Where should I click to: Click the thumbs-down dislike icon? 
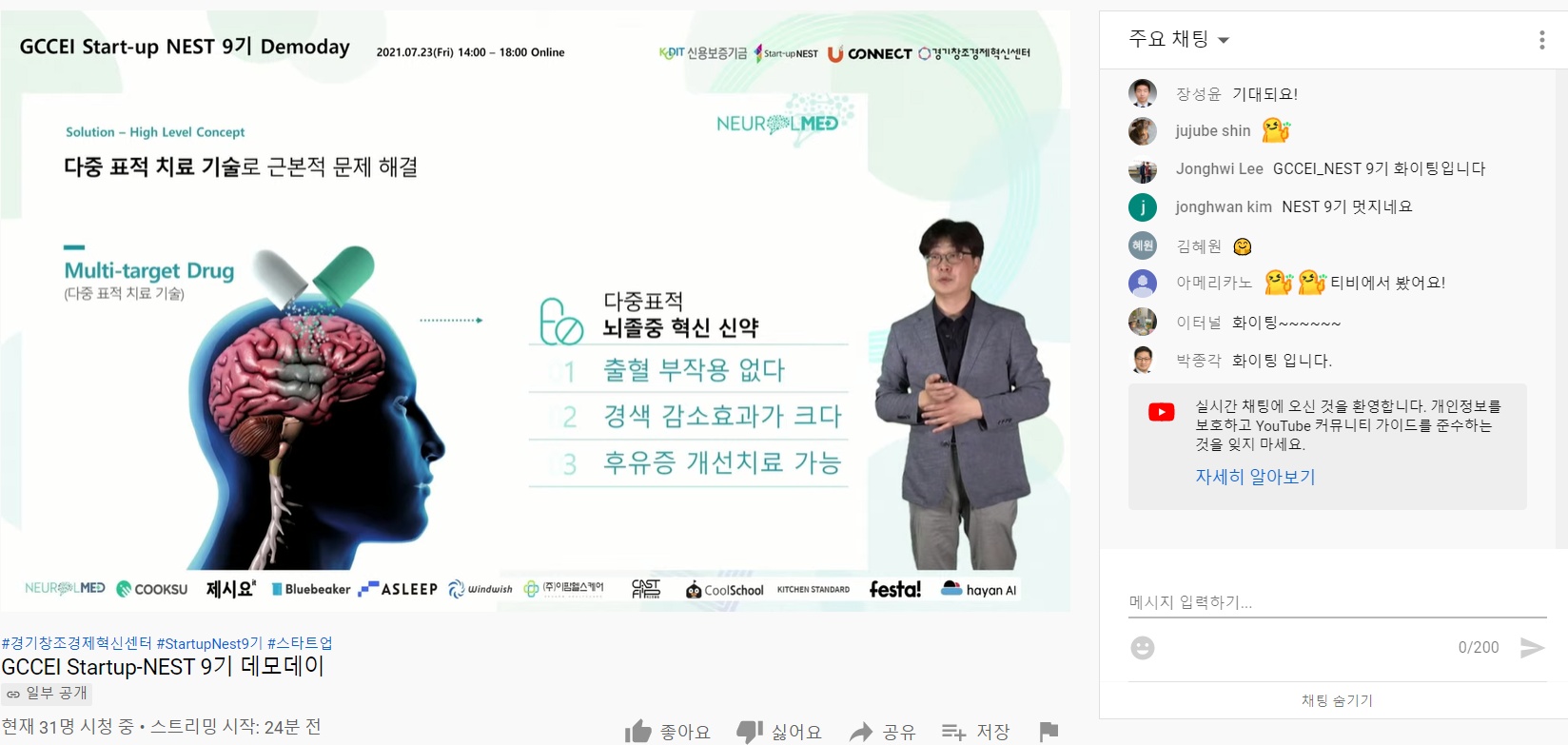tap(750, 732)
